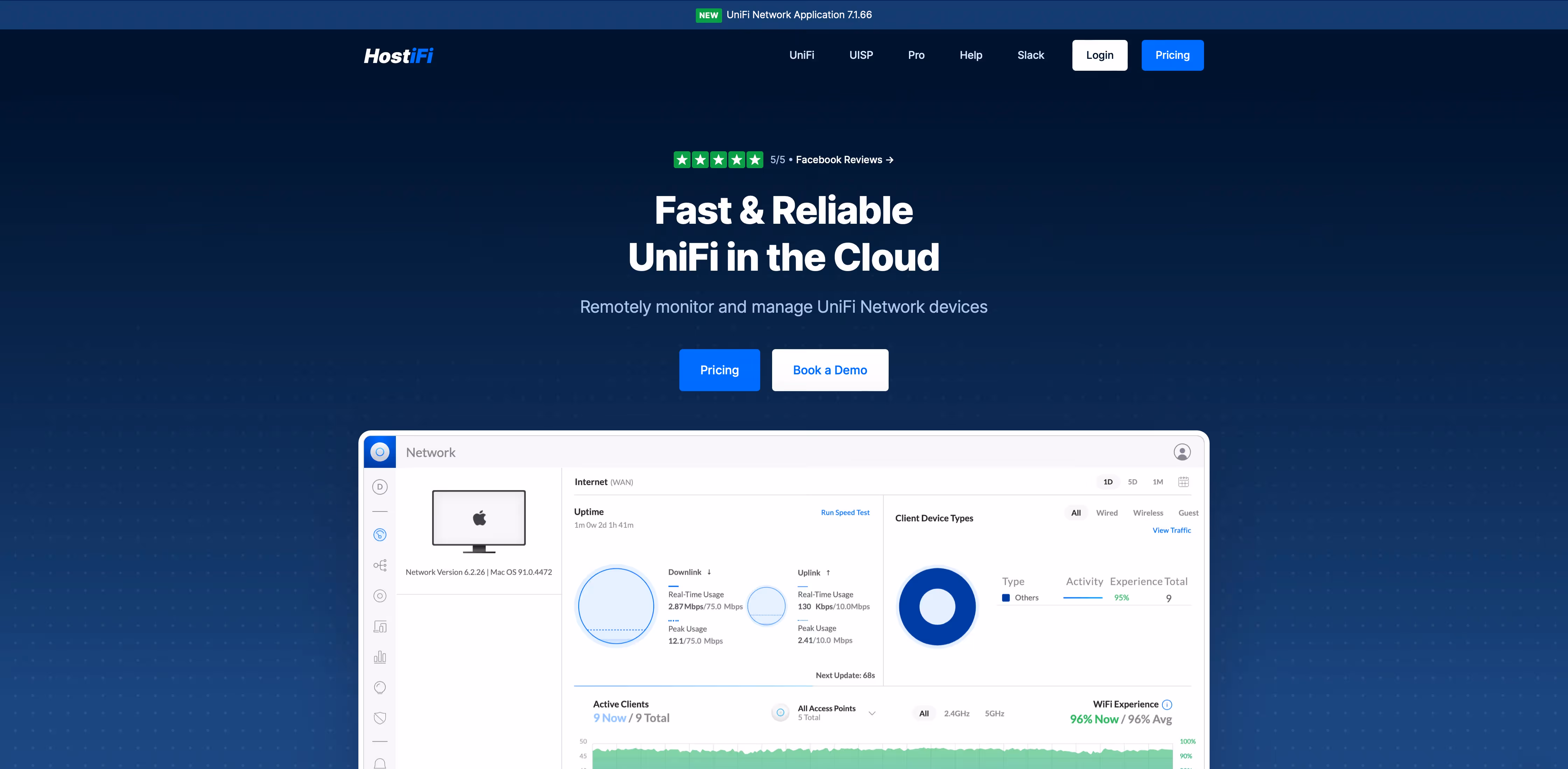Click the "Network" title in the dashboard header
The height and width of the screenshot is (769, 1568).
[430, 452]
